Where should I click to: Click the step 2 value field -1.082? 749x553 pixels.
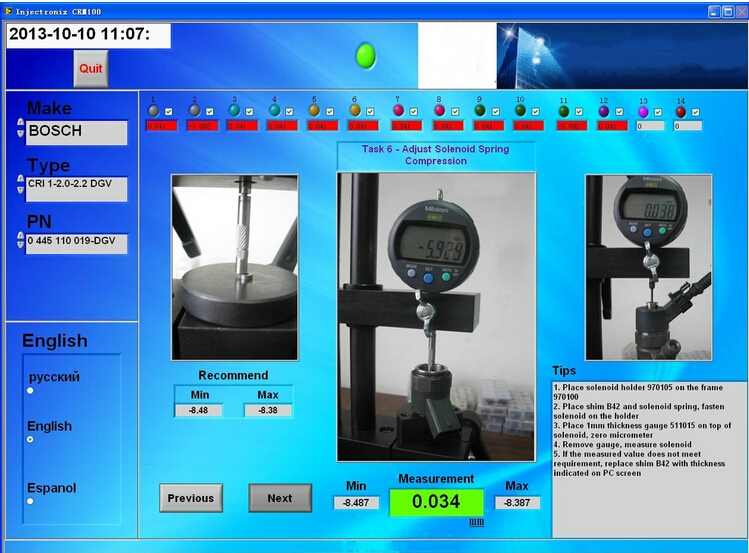[202, 126]
